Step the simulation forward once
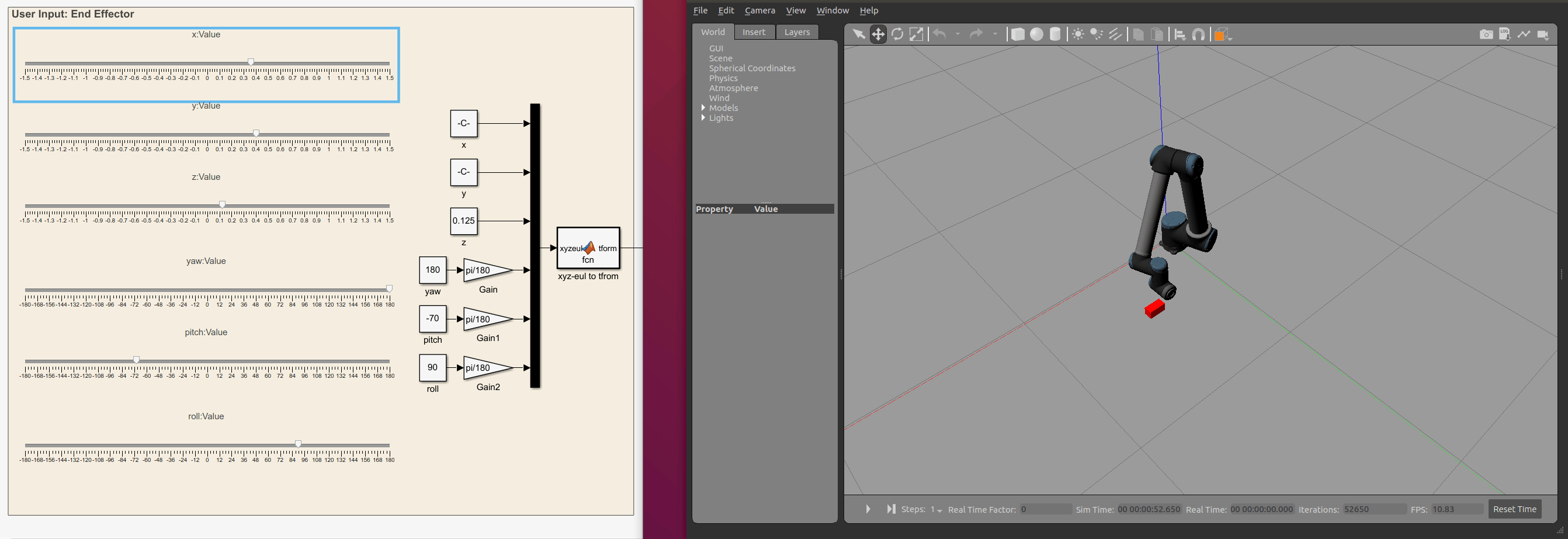The width and height of the screenshot is (1568, 539). tap(891, 509)
